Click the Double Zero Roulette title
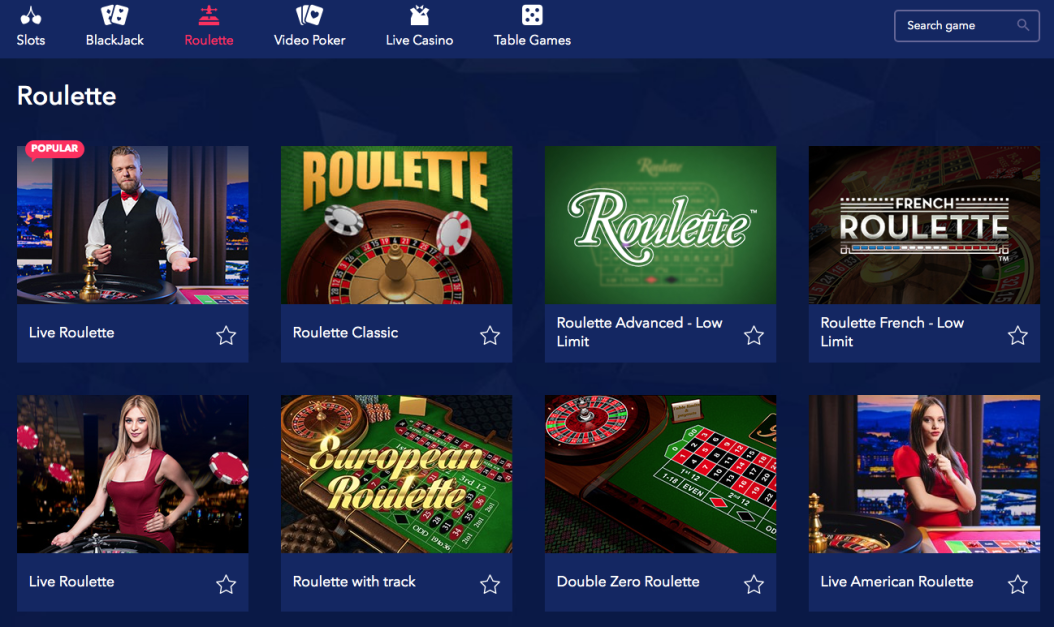The height and width of the screenshot is (627, 1054). coord(628,581)
